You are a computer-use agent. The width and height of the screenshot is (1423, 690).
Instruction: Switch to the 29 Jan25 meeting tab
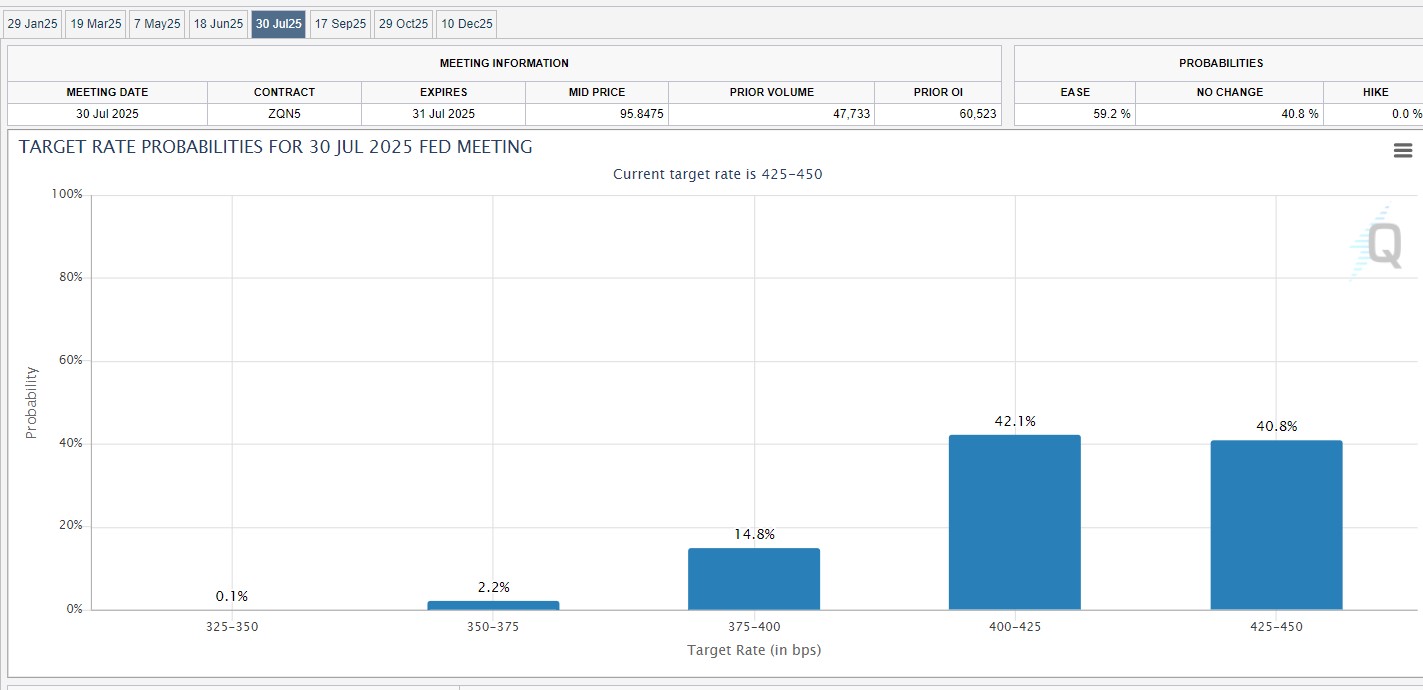coord(33,24)
